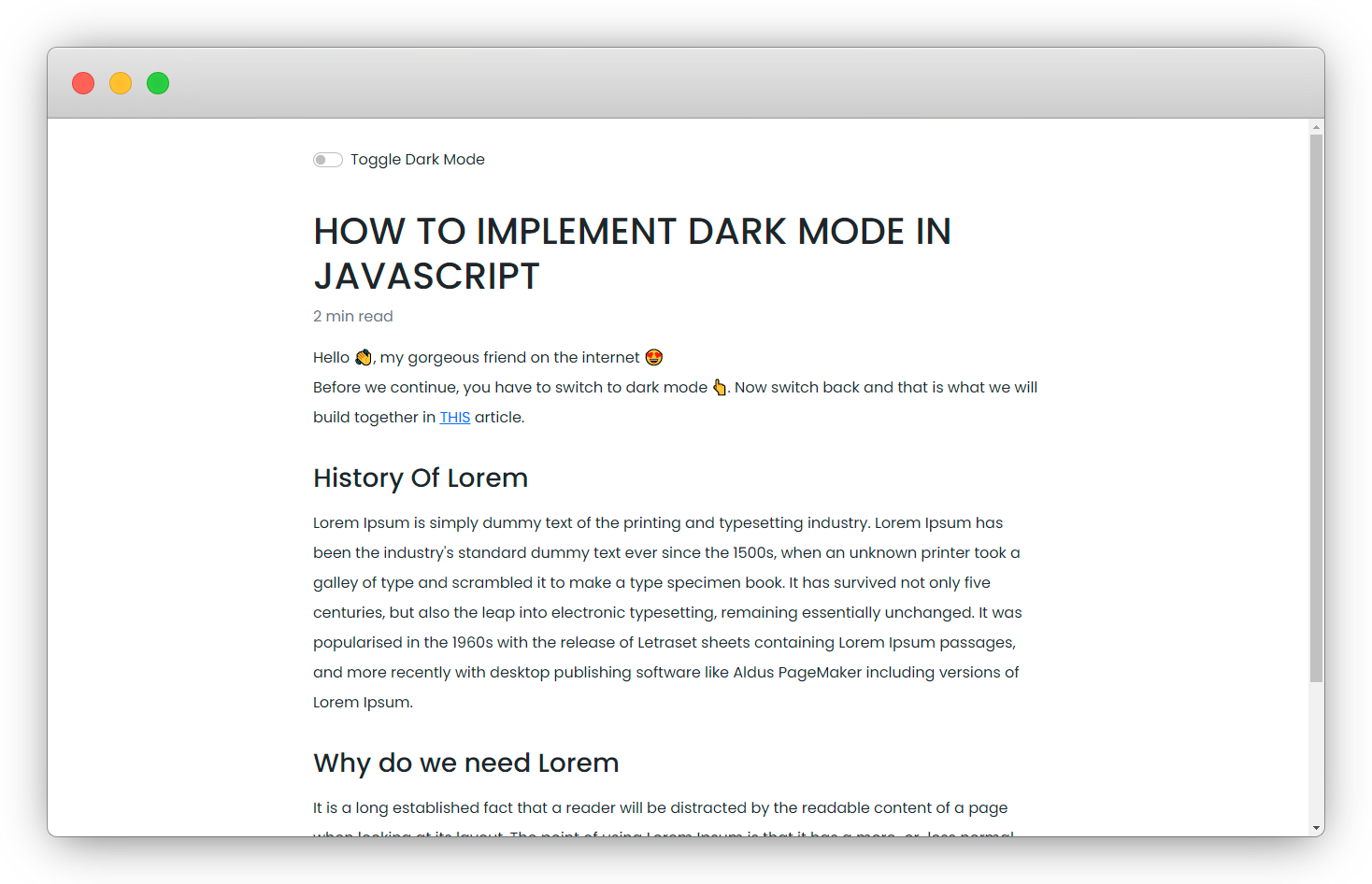Click the heart-eyes emoji
Screen dimensions: 1372x884
[654, 357]
